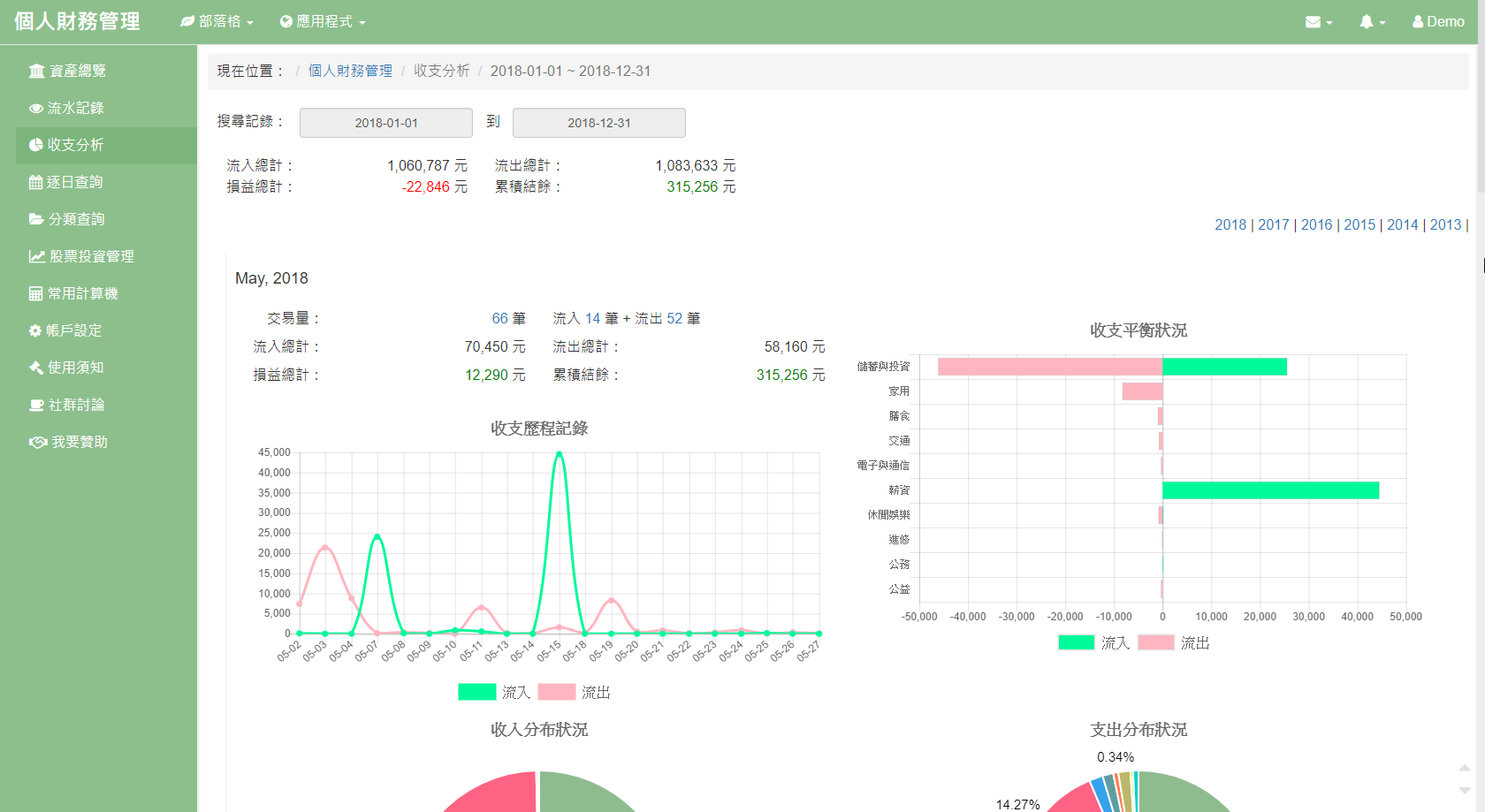
Task: Click the folder icon beside 分類查詢
Action: tap(36, 219)
